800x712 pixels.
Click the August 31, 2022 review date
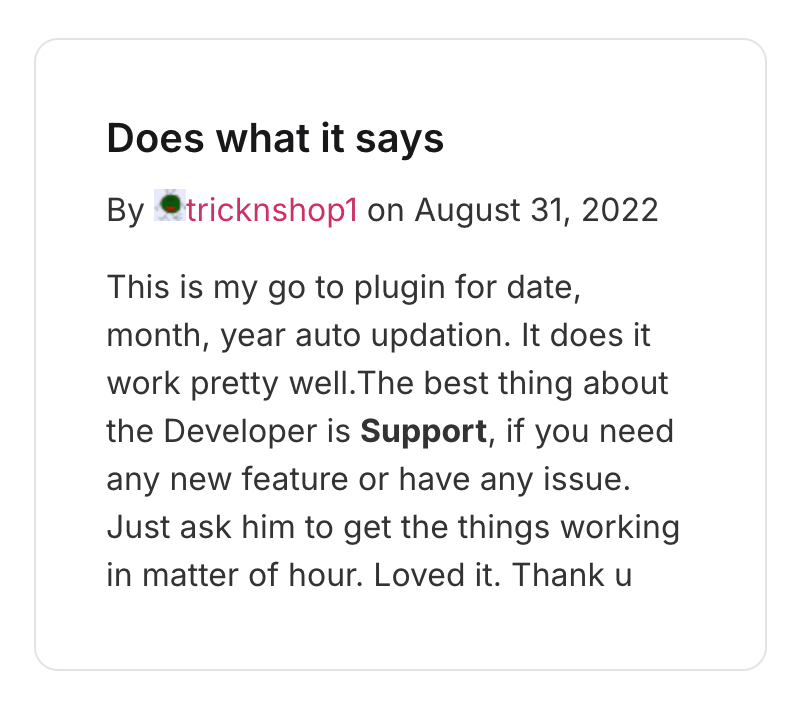pos(536,210)
